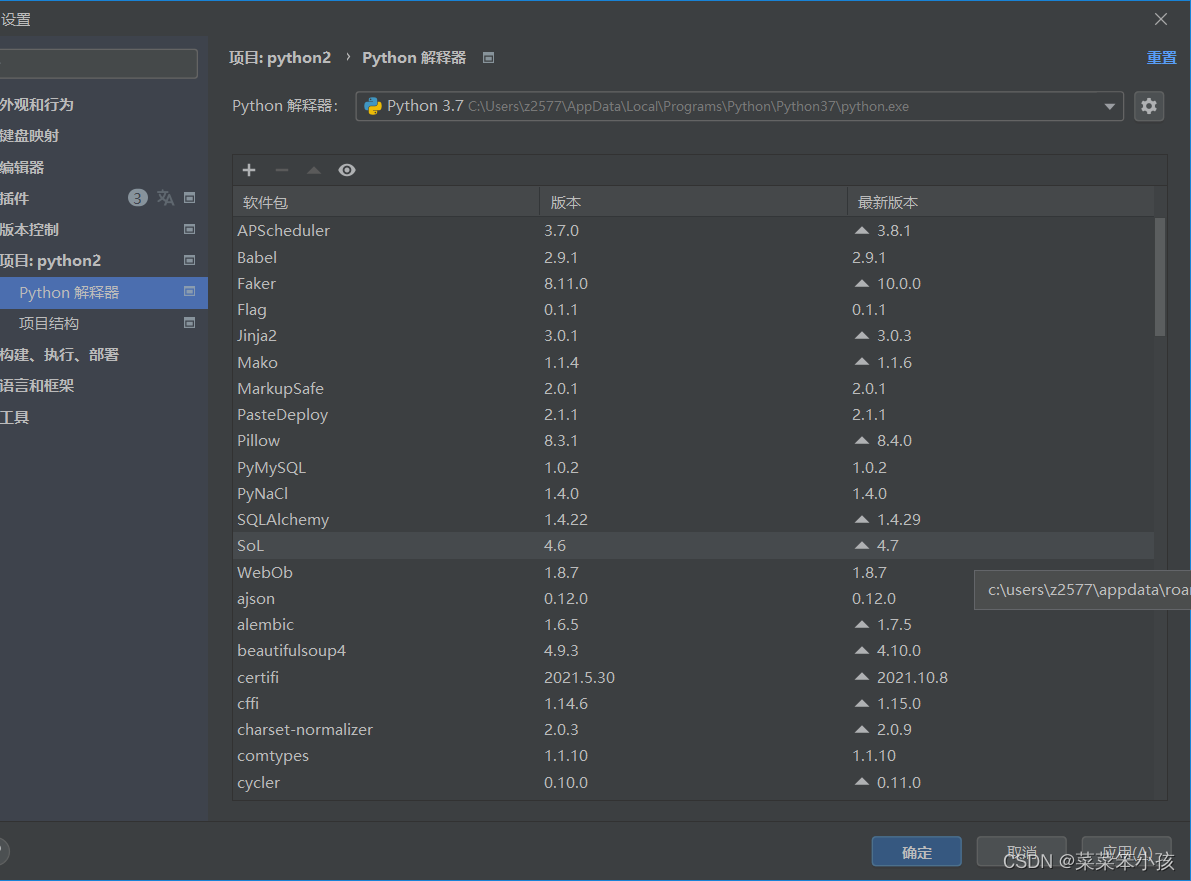Click the project icon in the 版本控制 row
This screenshot has height=881, width=1191.
[190, 229]
